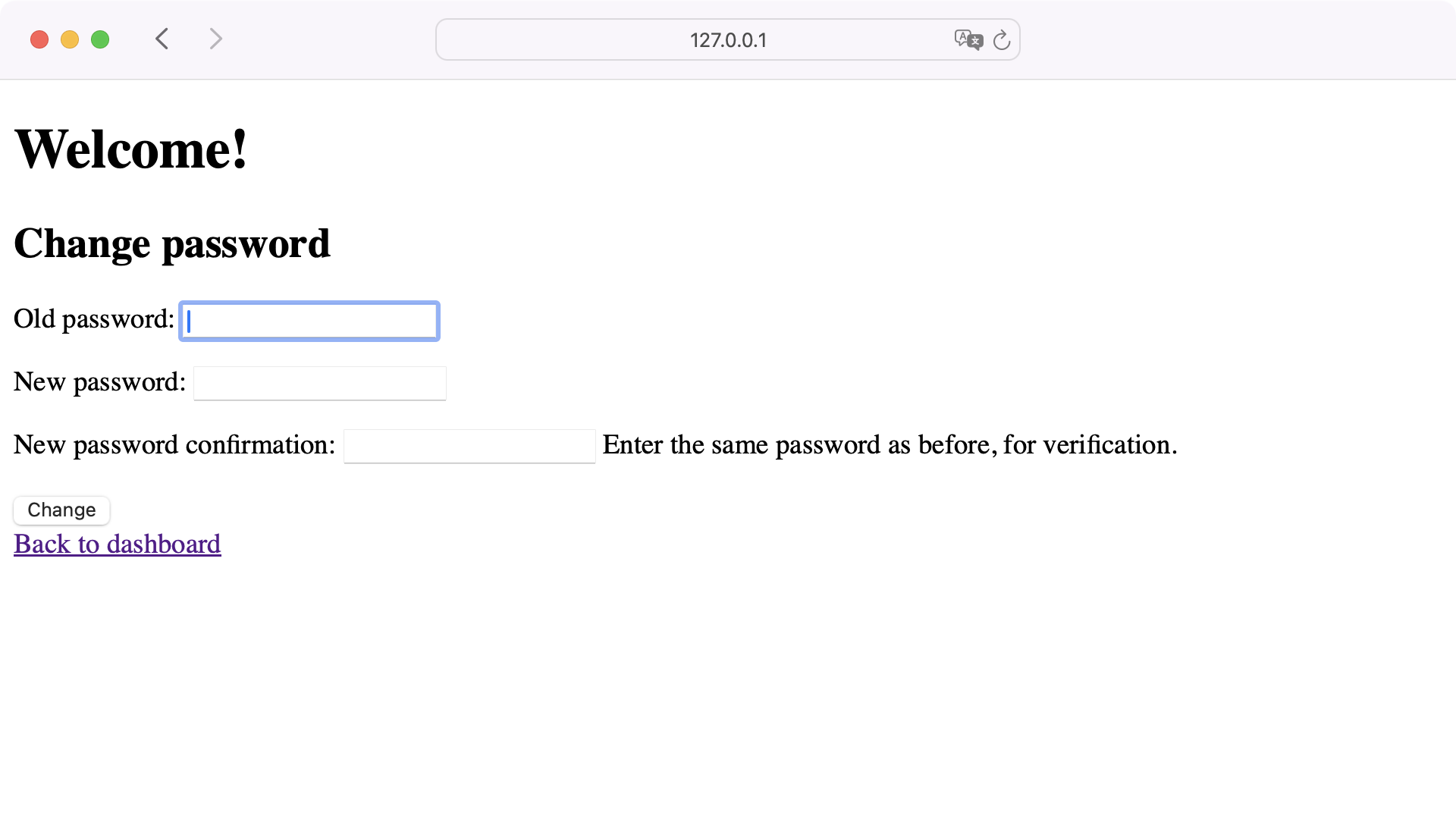Click the Change button
This screenshot has height=819, width=1456.
point(61,510)
